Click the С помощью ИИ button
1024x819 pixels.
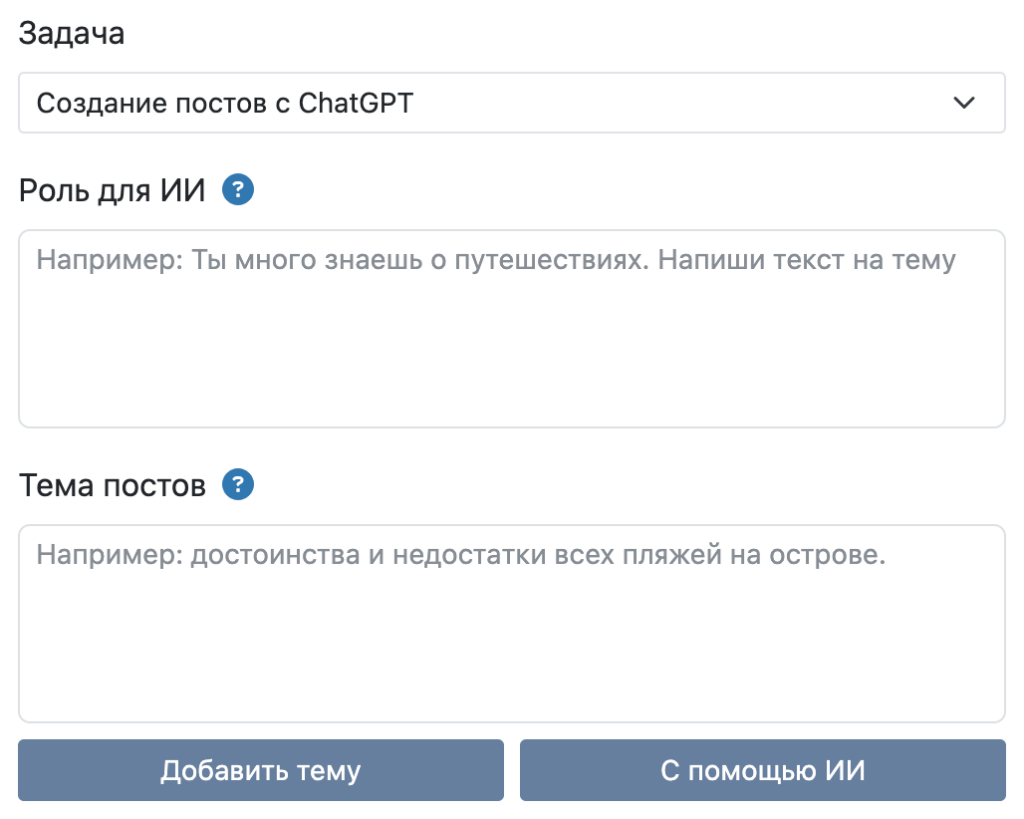tap(762, 771)
